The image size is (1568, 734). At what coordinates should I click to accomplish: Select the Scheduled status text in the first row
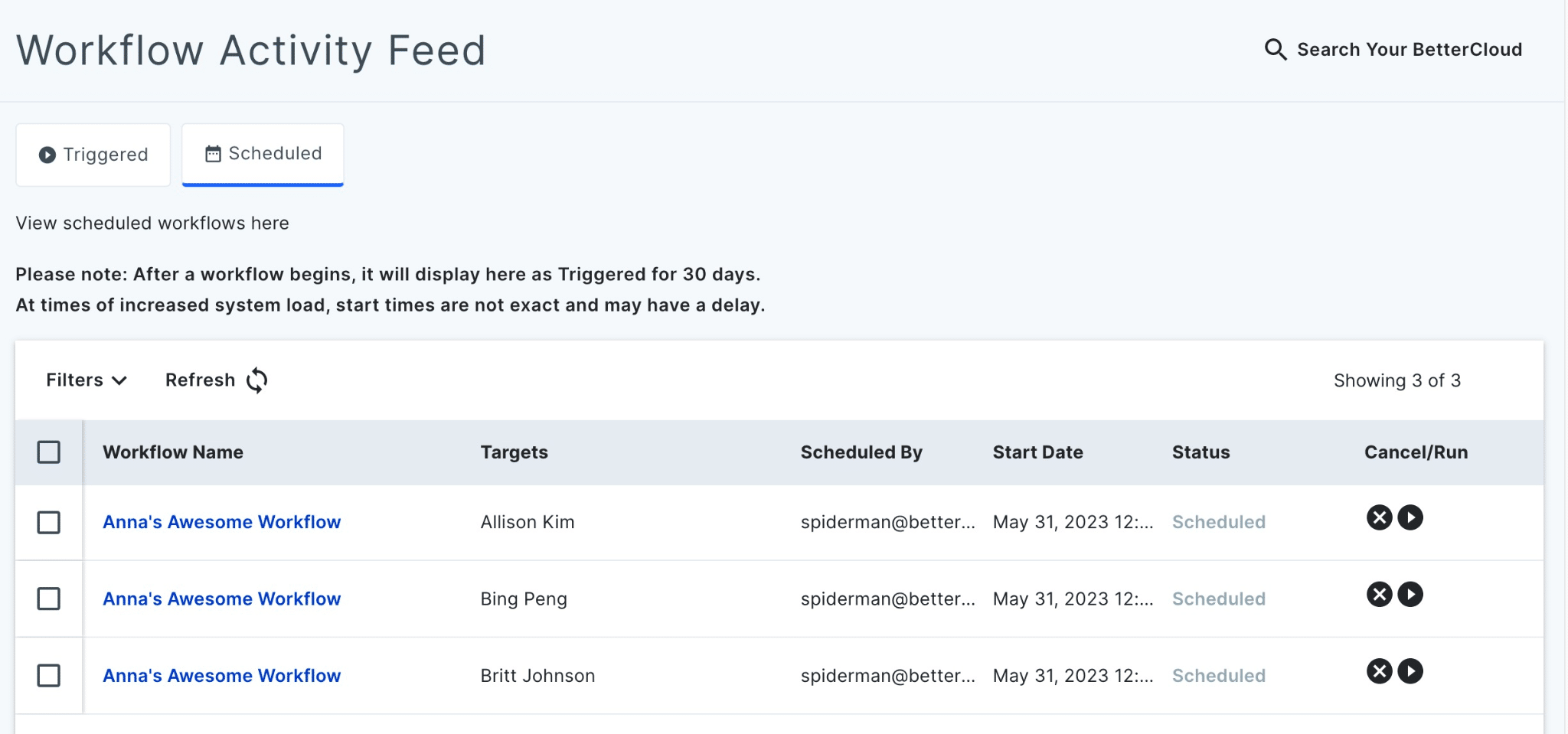[1219, 522]
